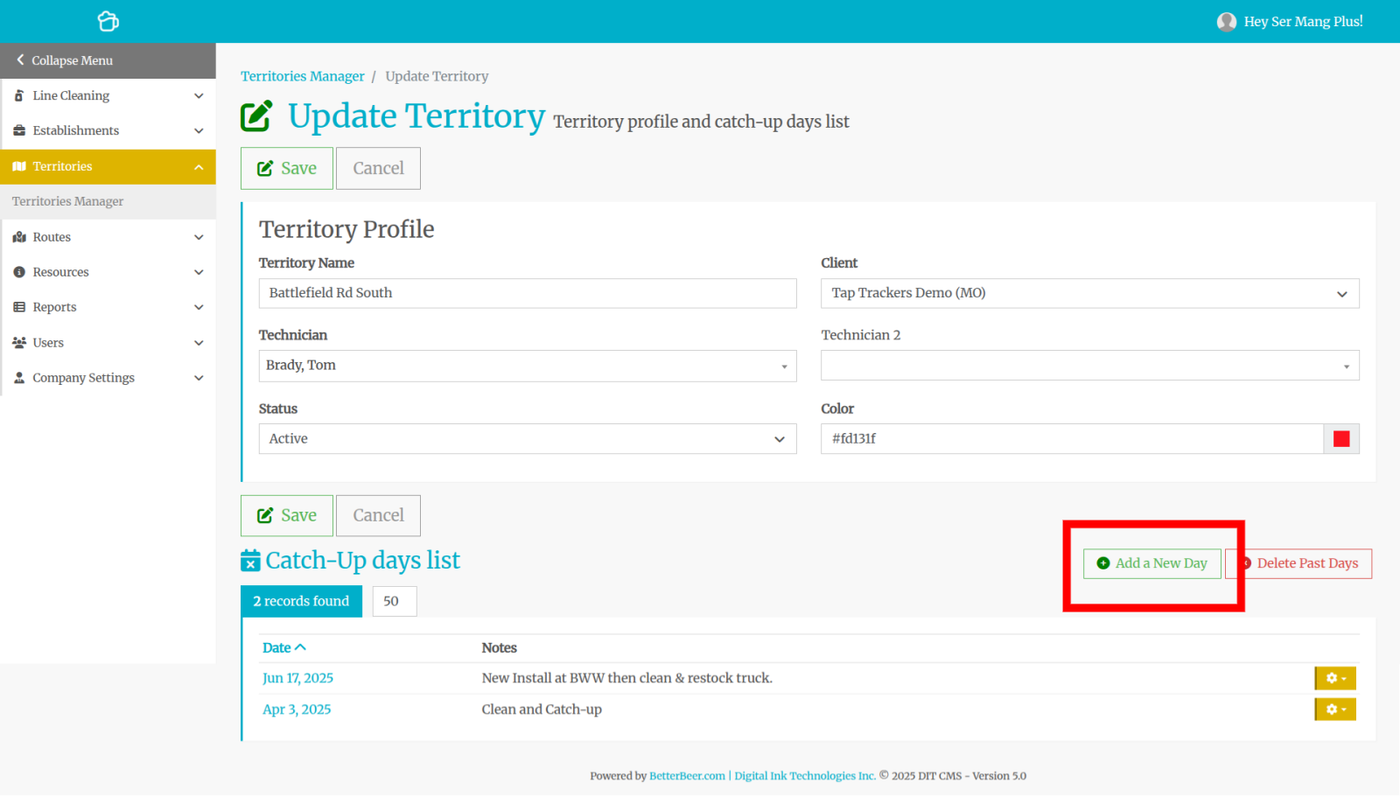The width and height of the screenshot is (1400, 796).
Task: Open the Client dropdown
Action: (1090, 293)
